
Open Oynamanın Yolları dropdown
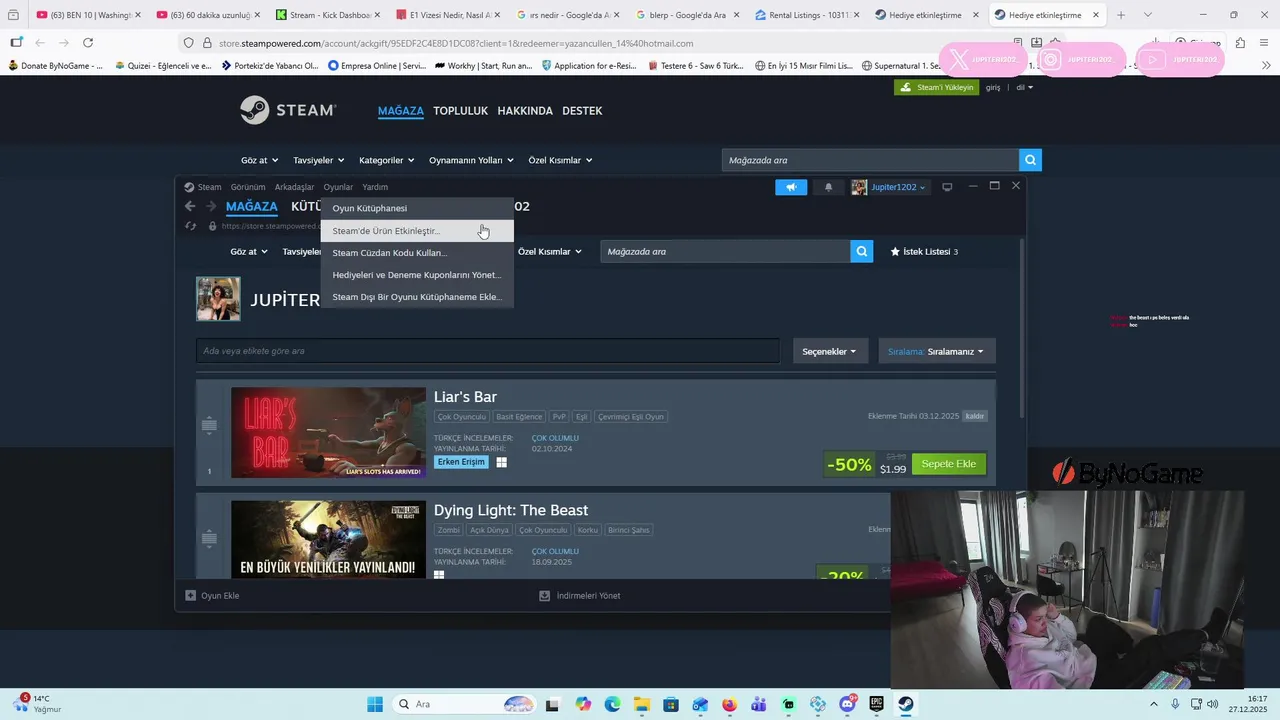[x=471, y=160]
